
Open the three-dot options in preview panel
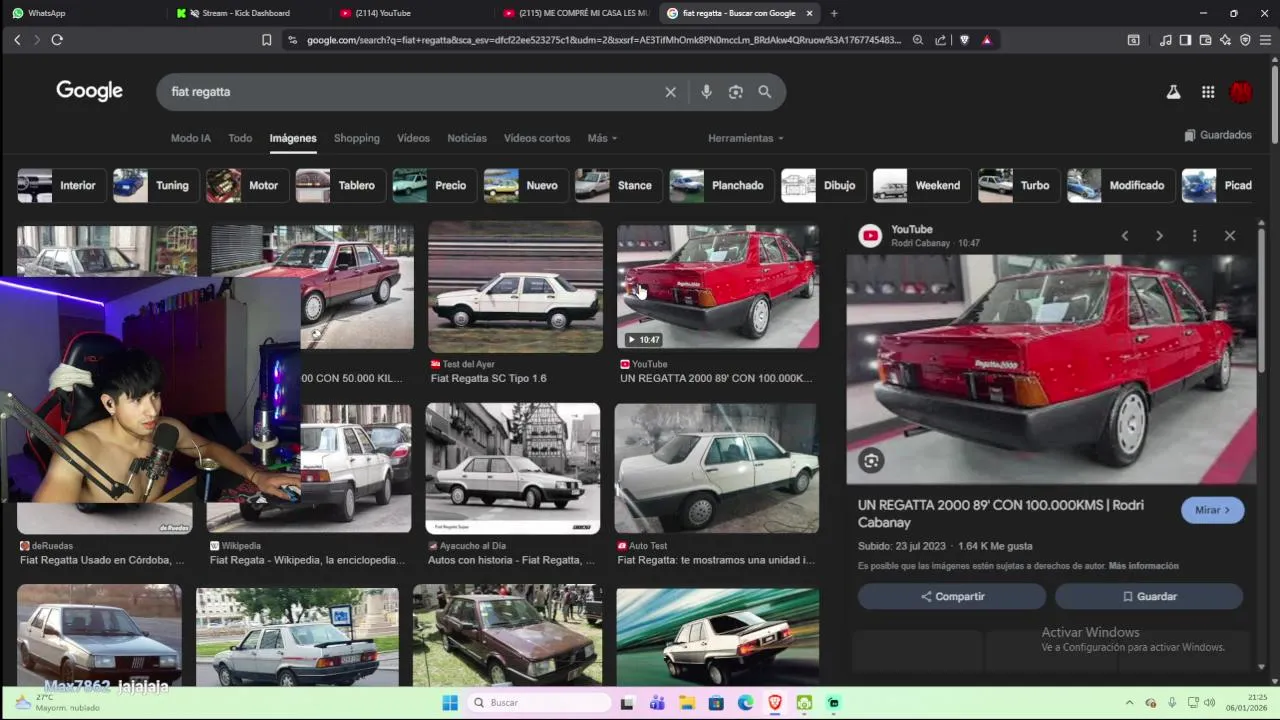point(1194,236)
